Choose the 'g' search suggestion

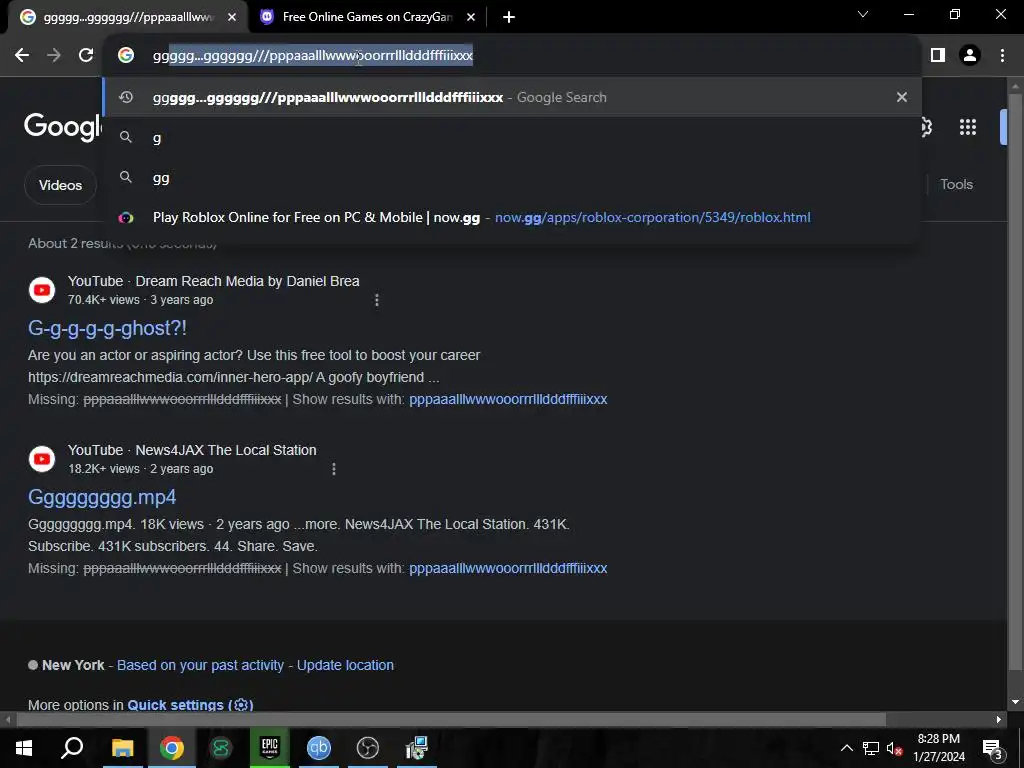pyautogui.click(x=512, y=138)
